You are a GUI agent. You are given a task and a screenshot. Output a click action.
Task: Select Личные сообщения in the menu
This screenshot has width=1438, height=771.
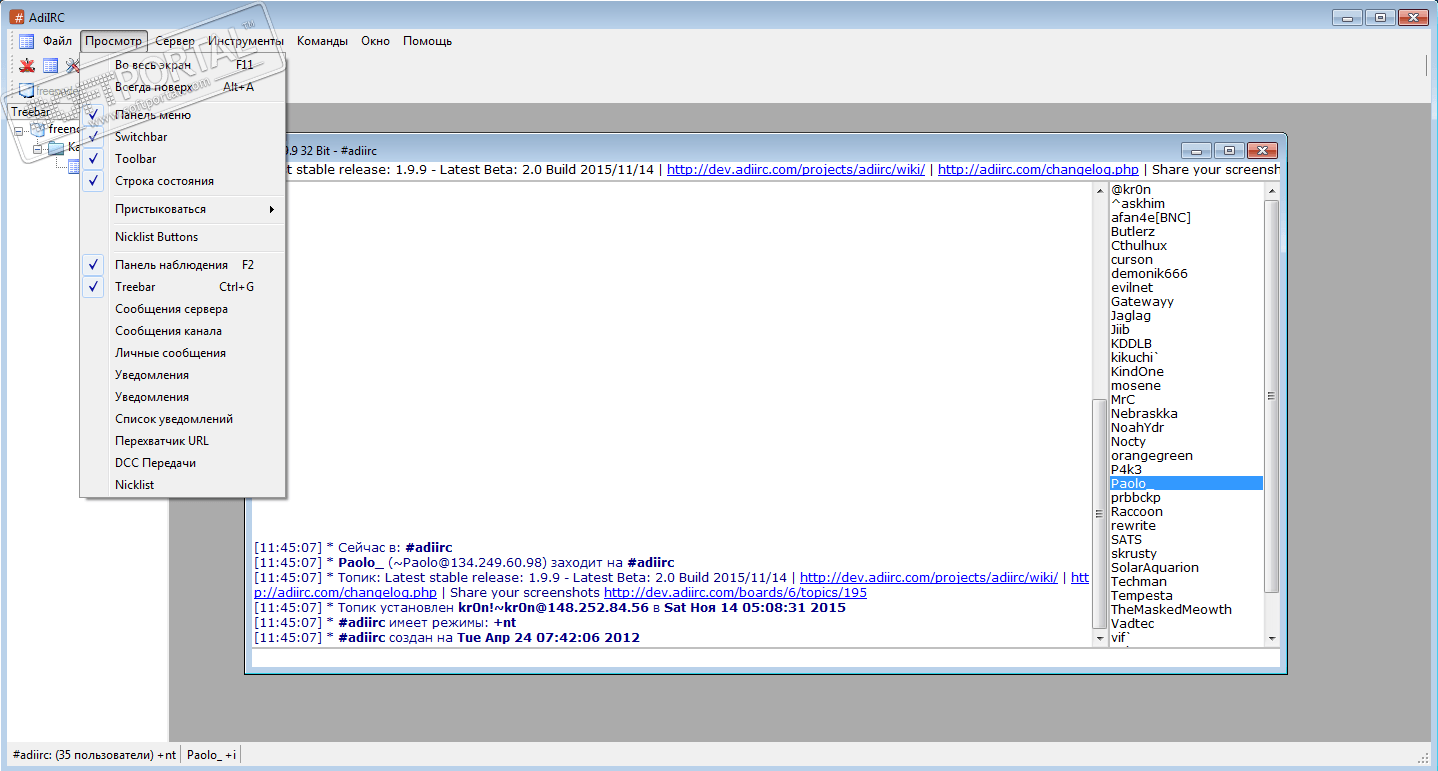tap(183, 353)
